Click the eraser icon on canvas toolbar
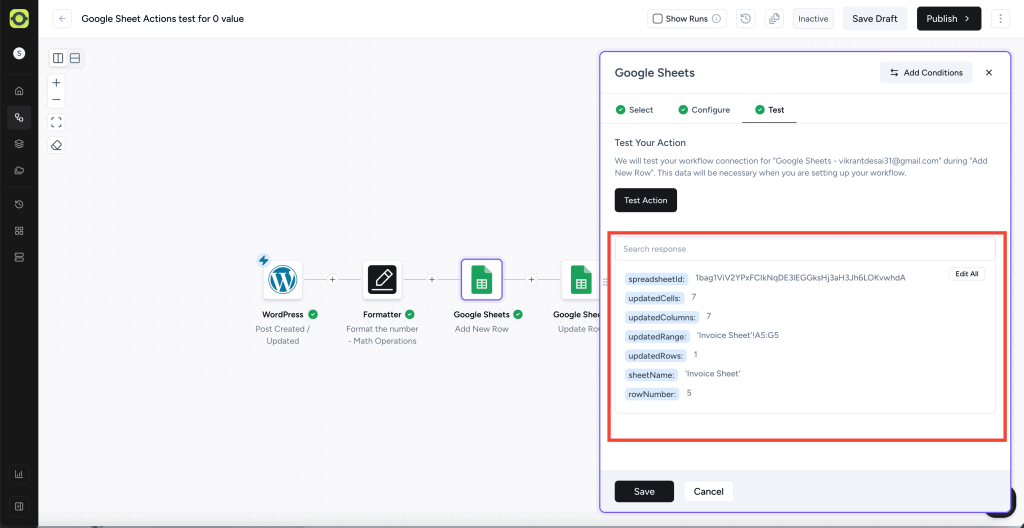Image resolution: width=1024 pixels, height=528 pixels. pos(57,145)
